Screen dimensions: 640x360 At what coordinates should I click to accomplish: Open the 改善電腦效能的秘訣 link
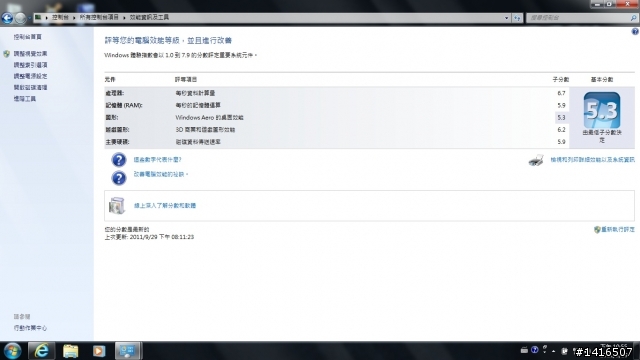click(x=161, y=174)
